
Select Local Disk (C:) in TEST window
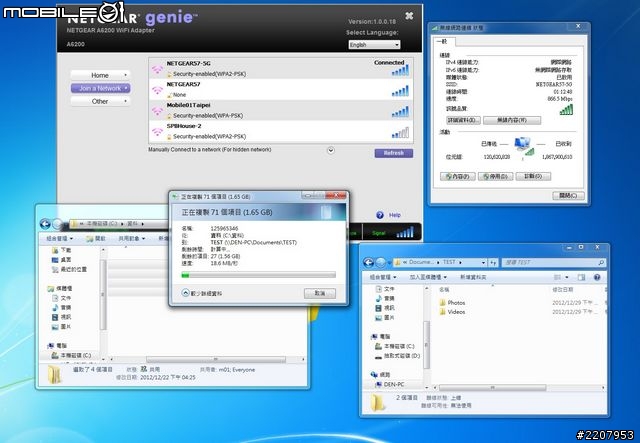point(394,346)
